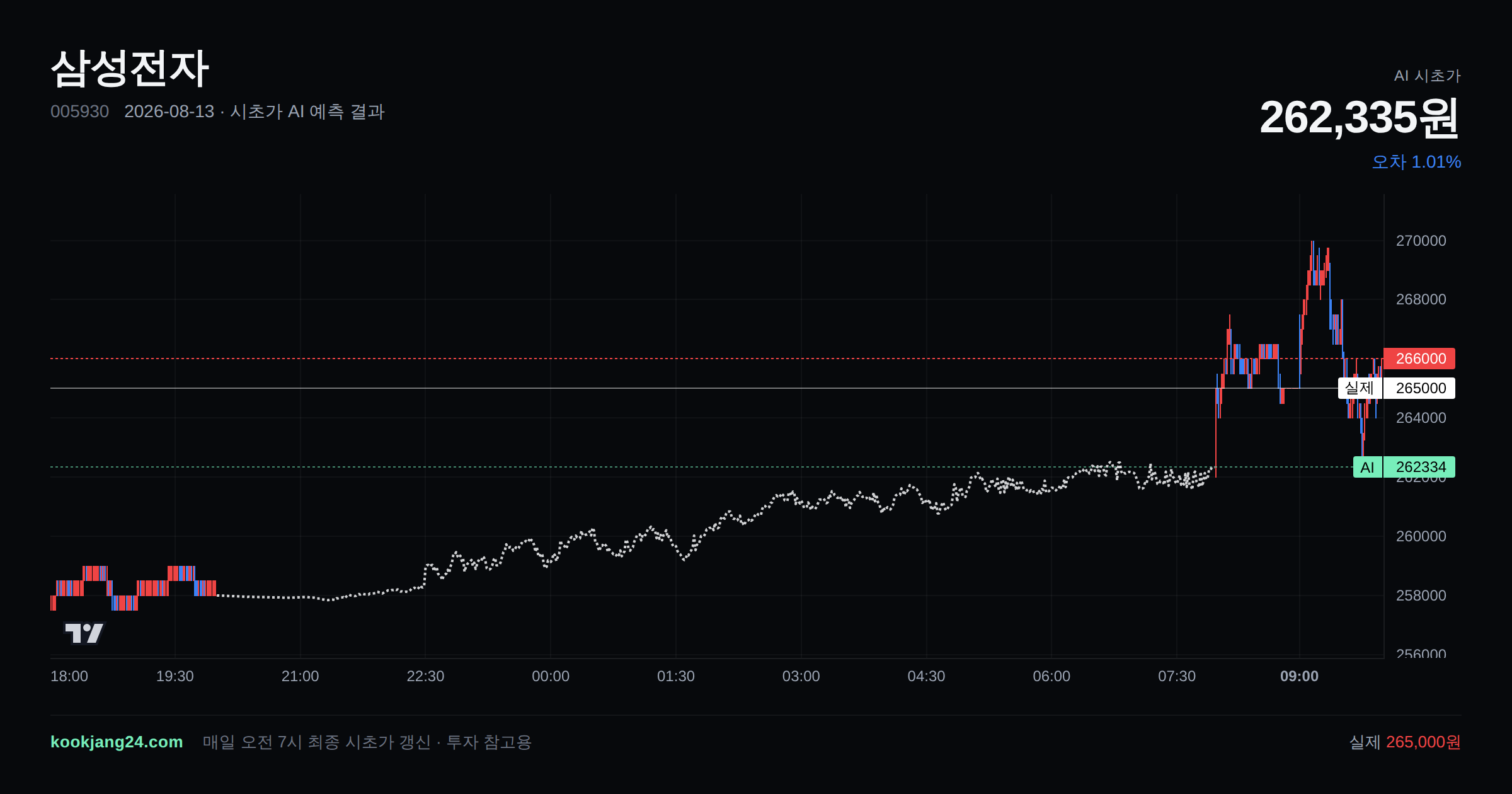Click the 260000 price axis label
Image resolution: width=1512 pixels, height=794 pixels.
(x=1421, y=536)
